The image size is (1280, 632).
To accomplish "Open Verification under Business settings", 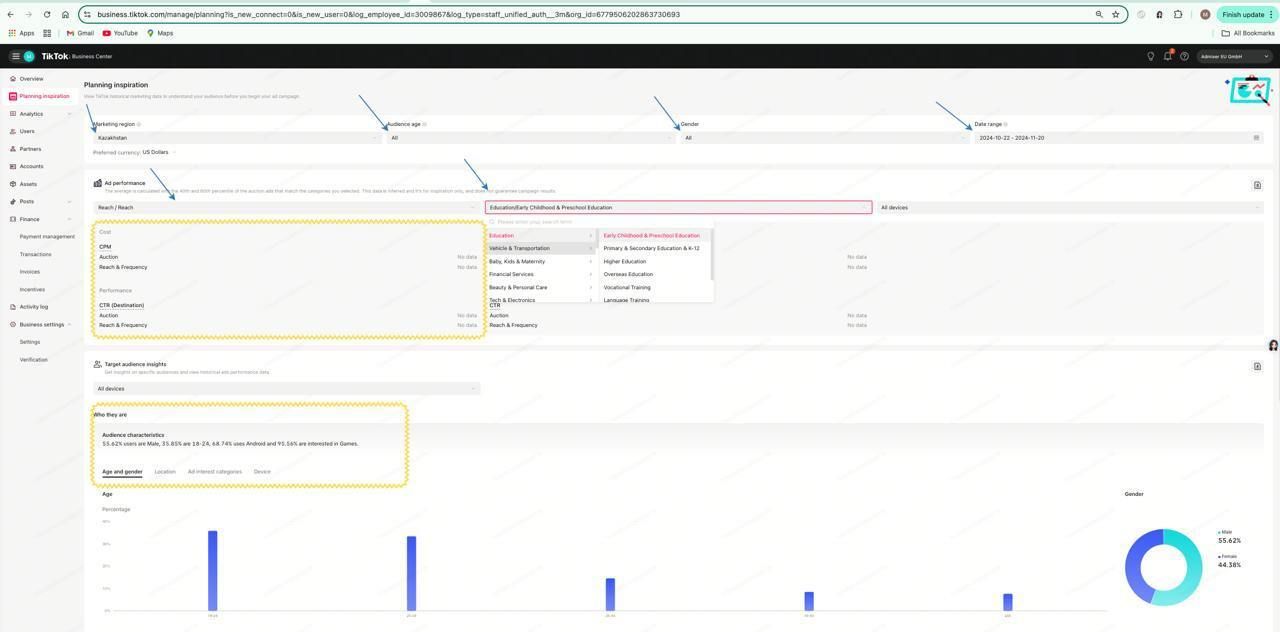I will 33,359.
